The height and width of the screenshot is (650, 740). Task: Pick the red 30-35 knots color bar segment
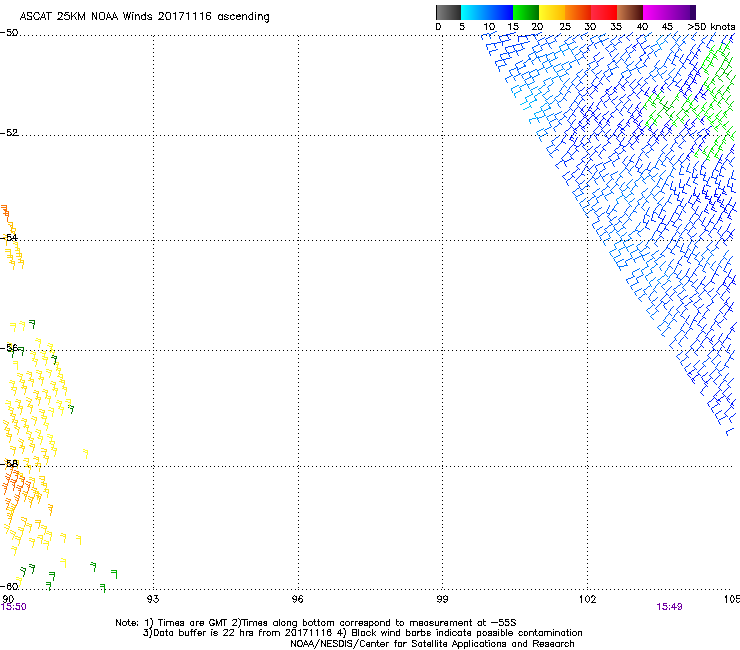604,12
